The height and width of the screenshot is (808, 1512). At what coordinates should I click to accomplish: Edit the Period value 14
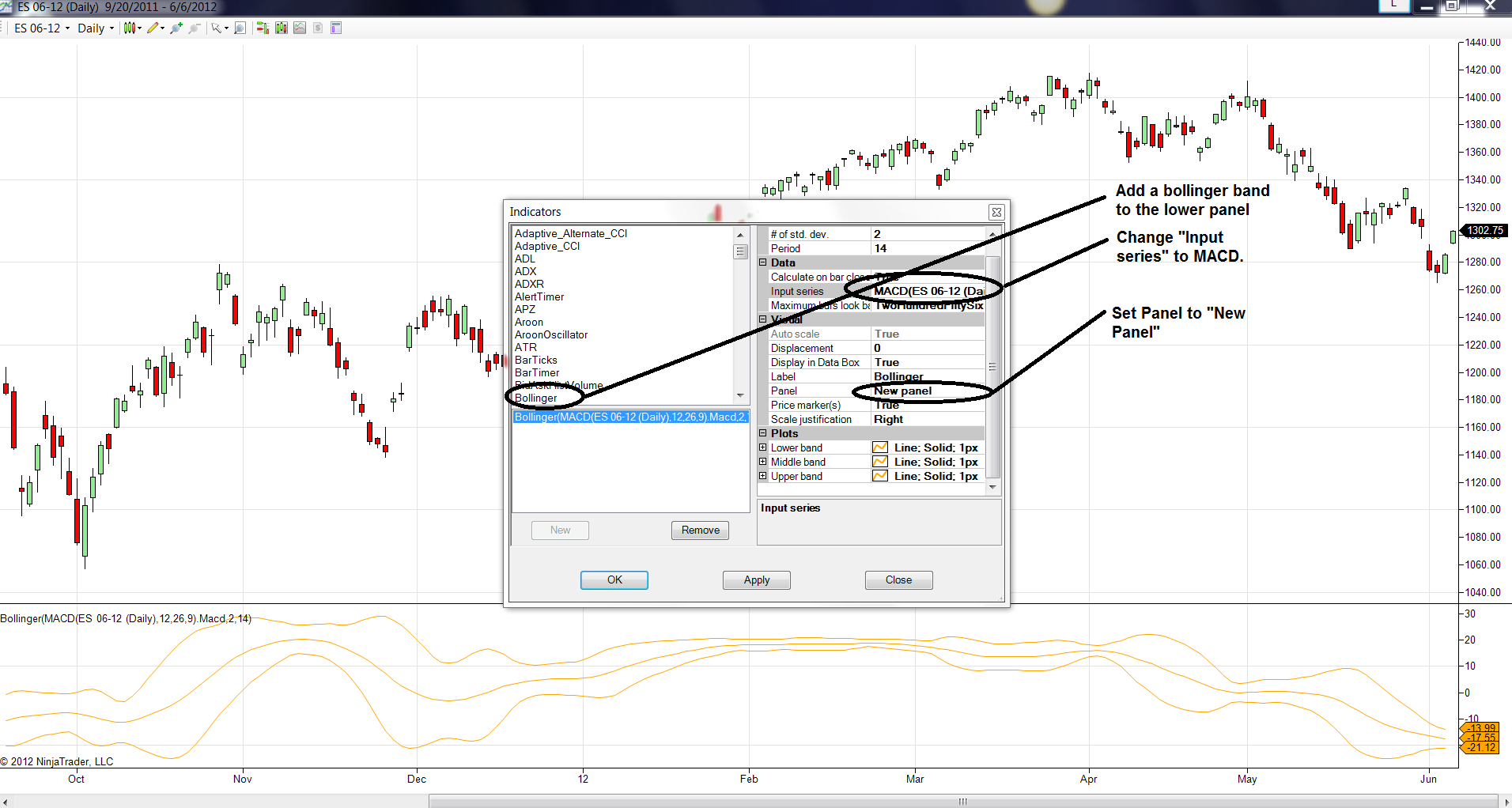pos(928,248)
